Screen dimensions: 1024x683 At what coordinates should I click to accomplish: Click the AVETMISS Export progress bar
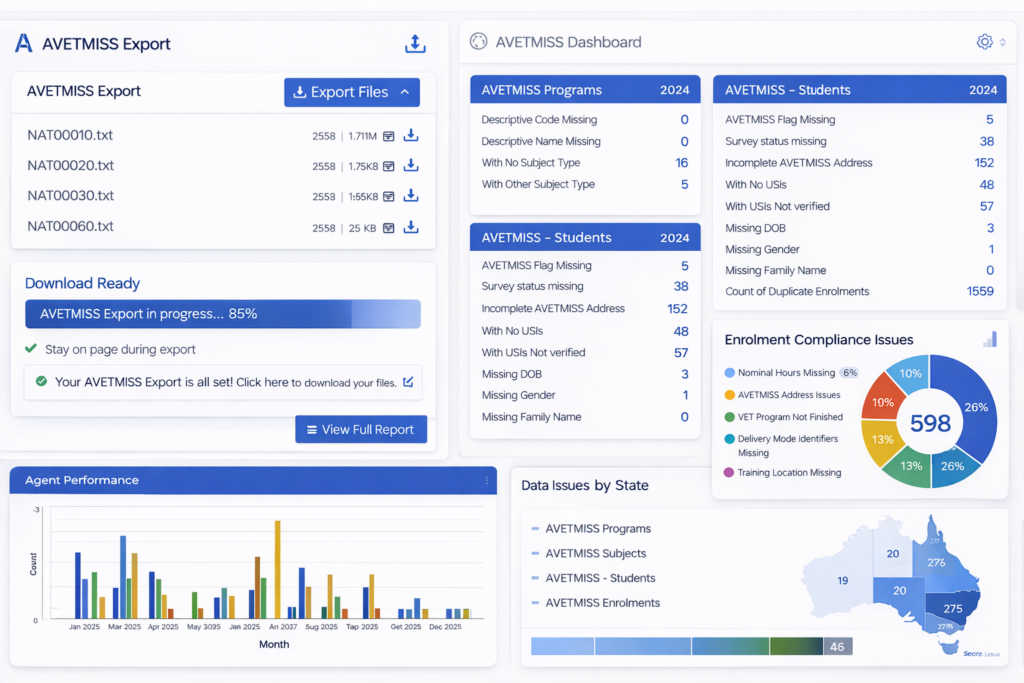222,314
